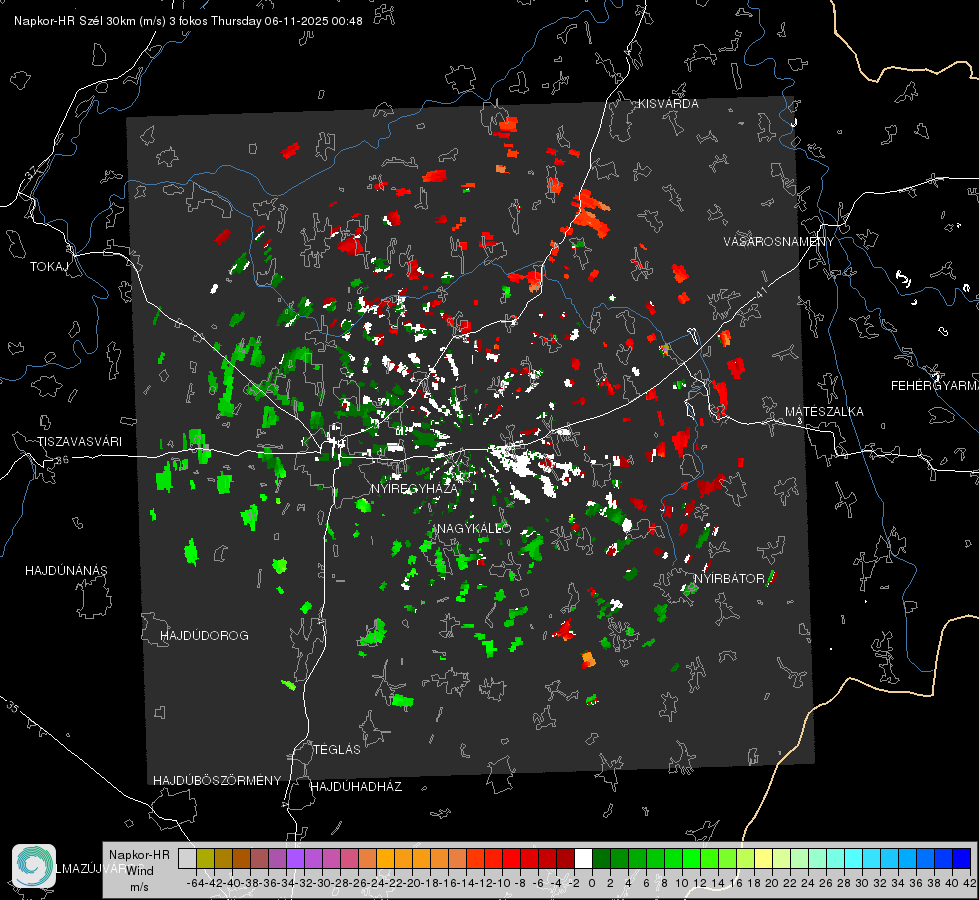Screen dimensions: 979x900
Task: Click the NYÍREGYHÁZA city label
Action: 414,488
